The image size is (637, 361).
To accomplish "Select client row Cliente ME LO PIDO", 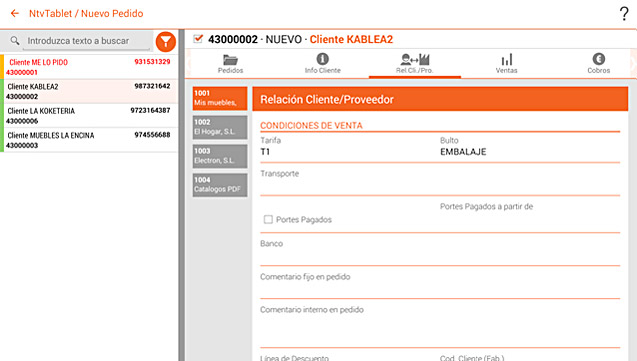I will [x=89, y=67].
